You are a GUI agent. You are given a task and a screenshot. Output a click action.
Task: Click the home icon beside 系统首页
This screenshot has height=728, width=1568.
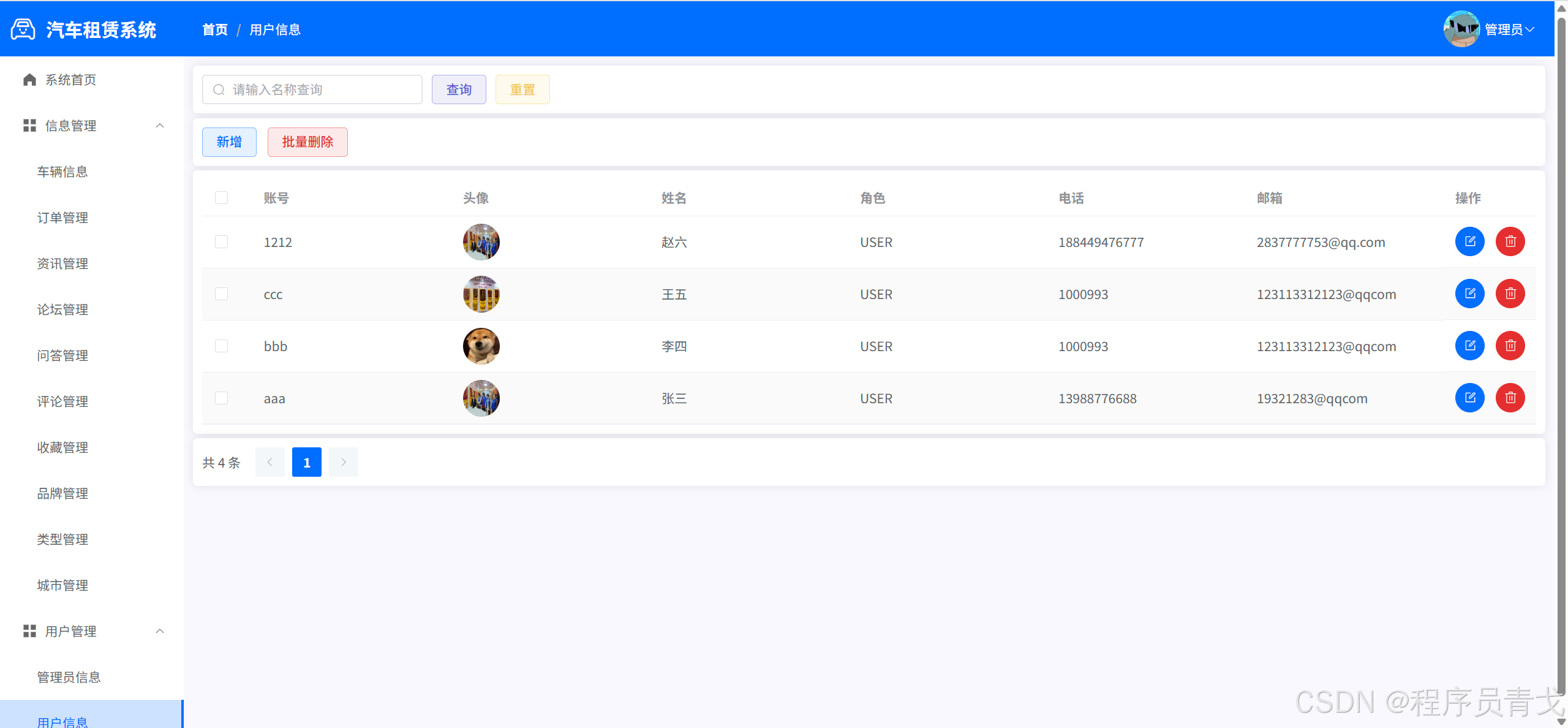[29, 80]
